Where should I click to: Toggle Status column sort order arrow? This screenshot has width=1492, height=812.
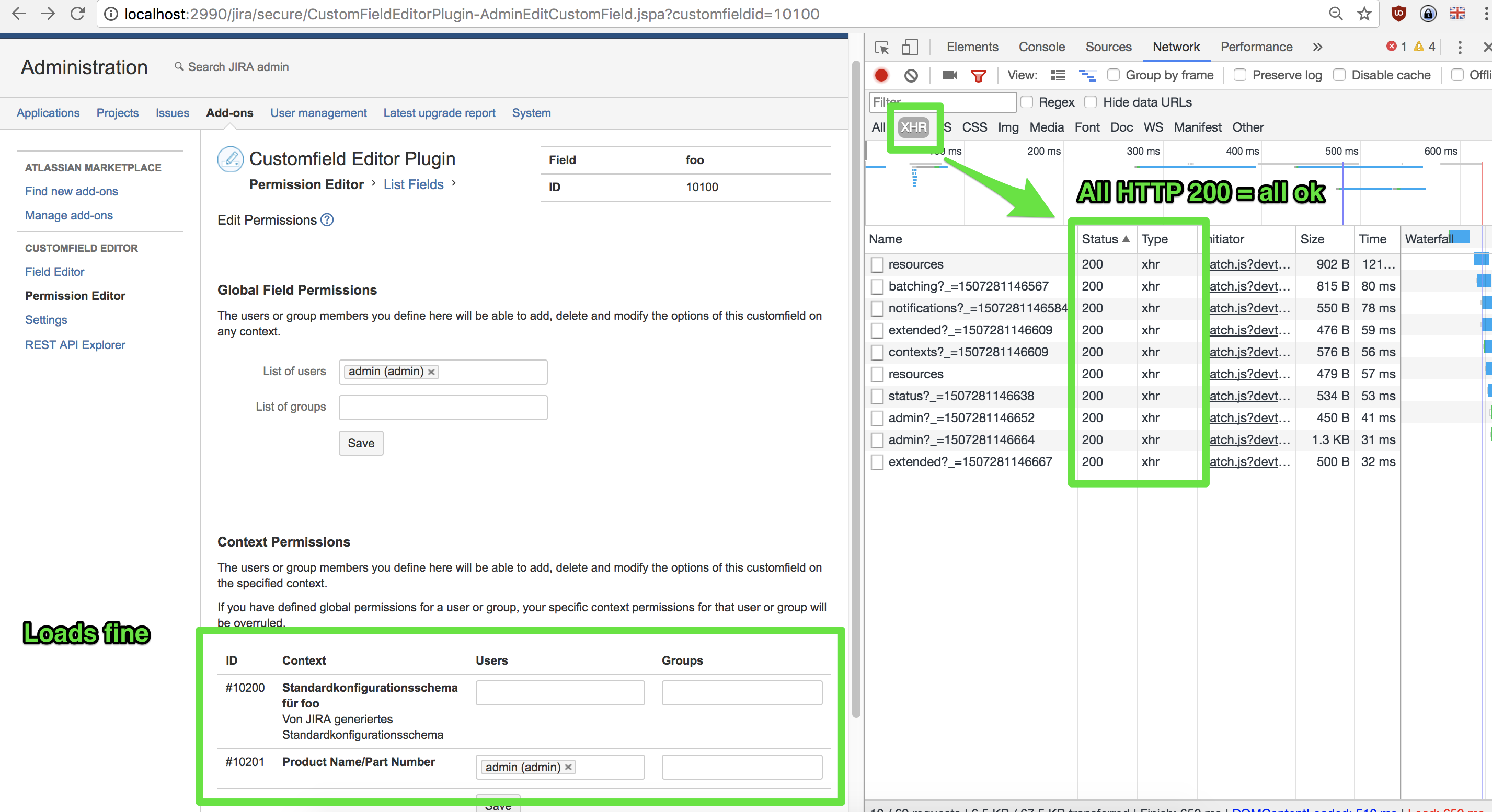(x=1126, y=238)
